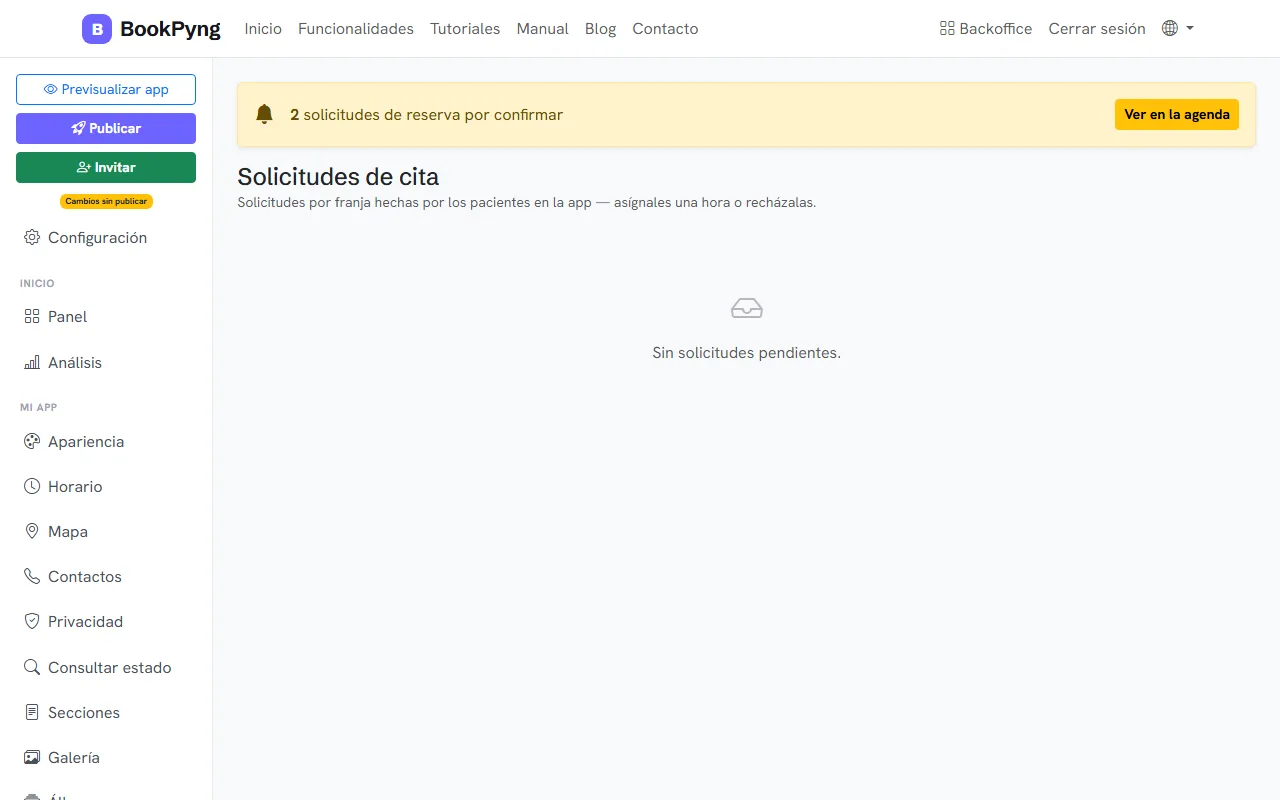Open the Inicio menu item
The width and height of the screenshot is (1280, 800).
click(x=263, y=29)
